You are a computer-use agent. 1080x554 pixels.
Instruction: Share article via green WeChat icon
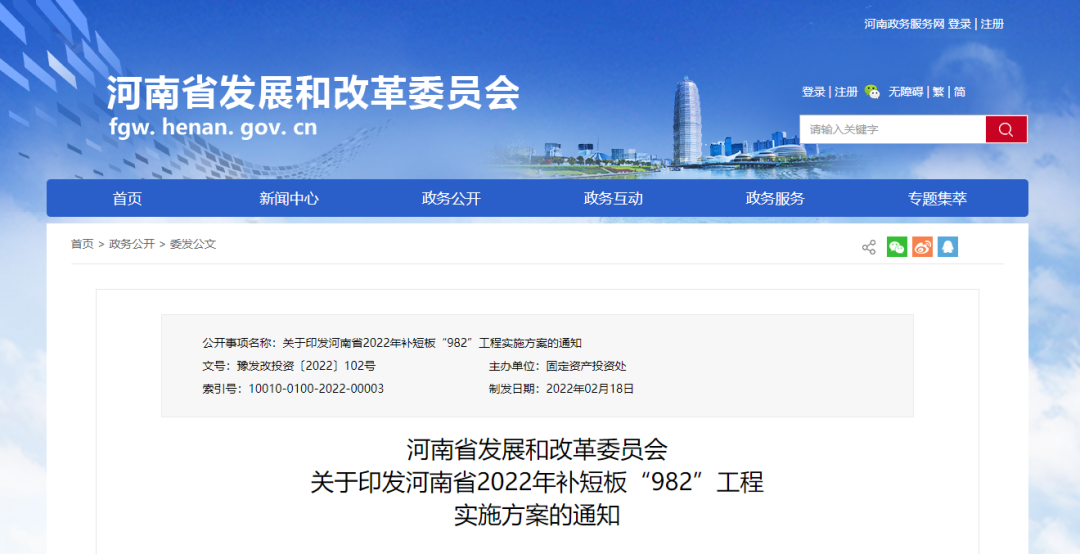point(897,247)
